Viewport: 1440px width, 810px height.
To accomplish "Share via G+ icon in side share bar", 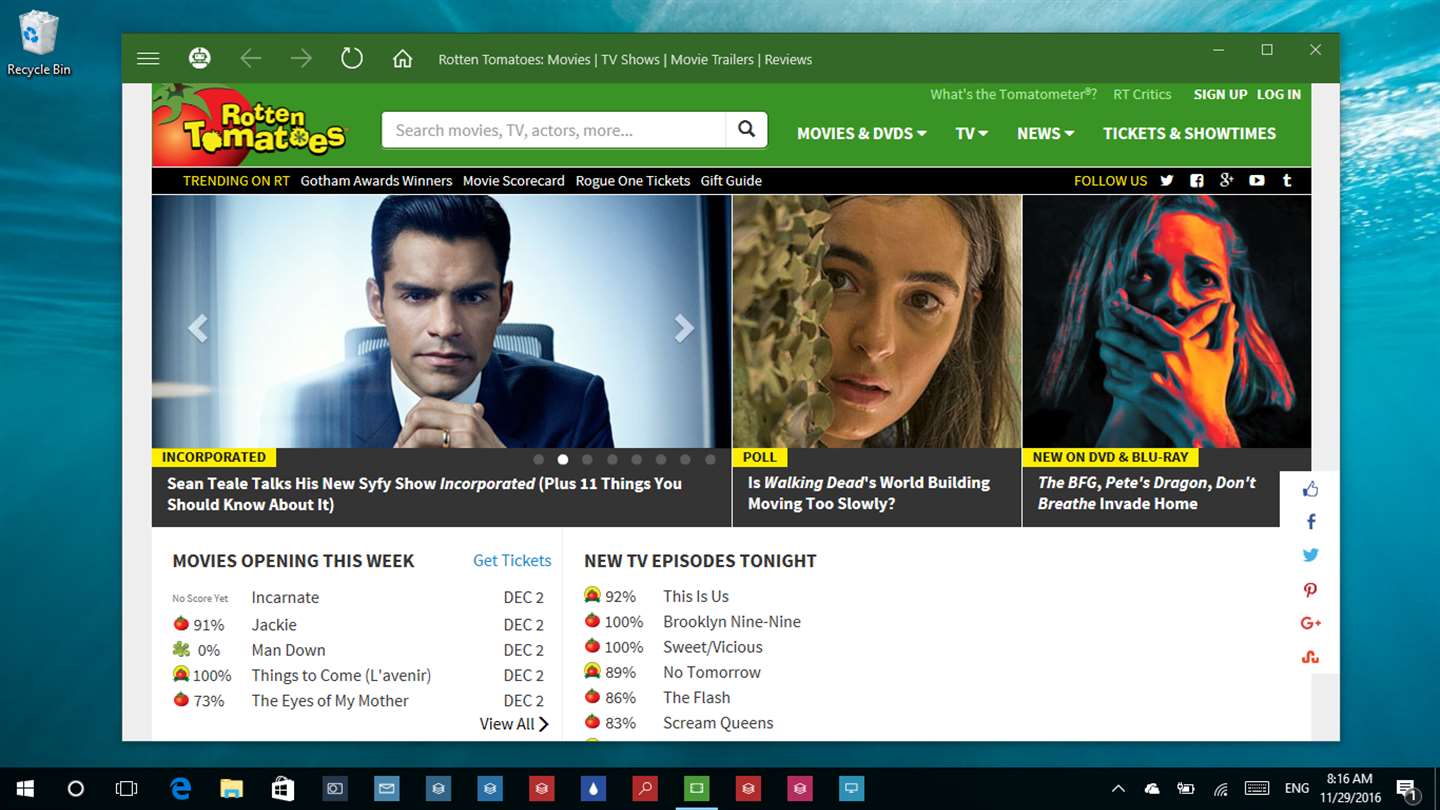I will pyautogui.click(x=1311, y=623).
